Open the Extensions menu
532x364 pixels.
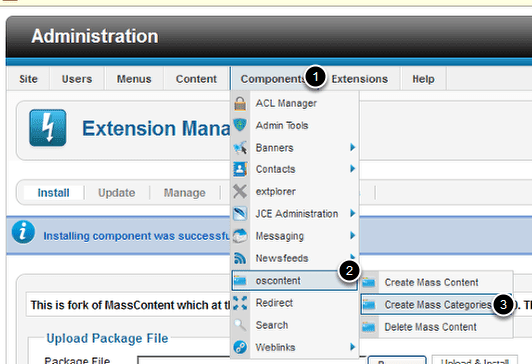[x=359, y=79]
